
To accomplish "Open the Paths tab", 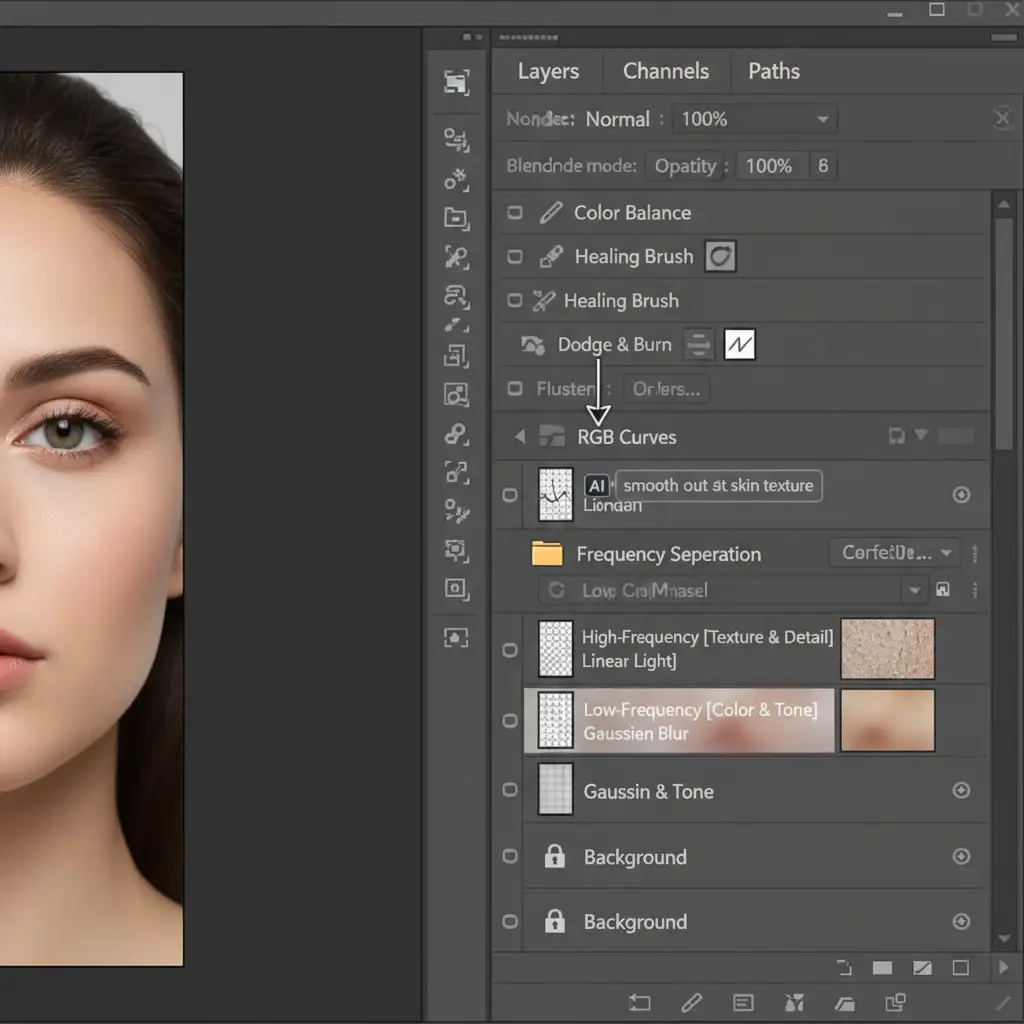I will click(x=773, y=71).
